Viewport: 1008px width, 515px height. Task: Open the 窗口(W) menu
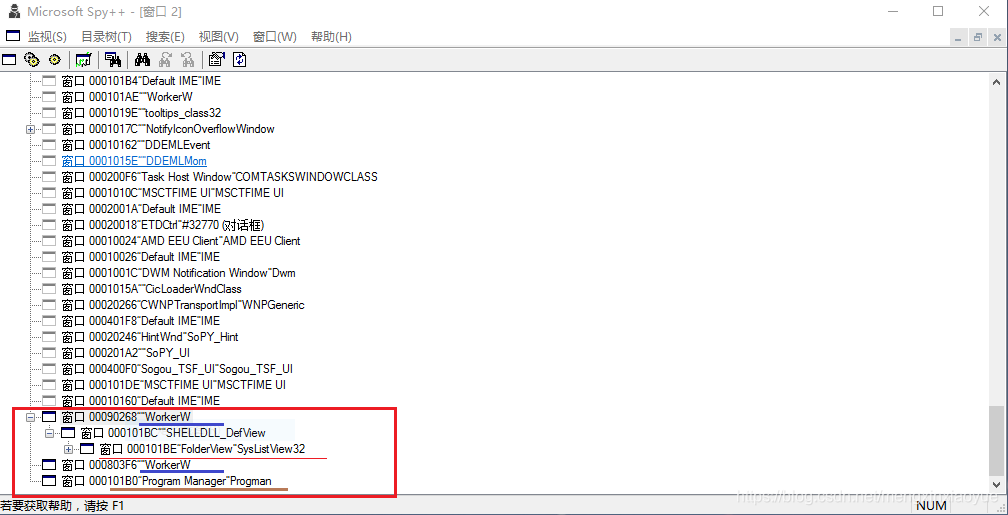point(275,37)
